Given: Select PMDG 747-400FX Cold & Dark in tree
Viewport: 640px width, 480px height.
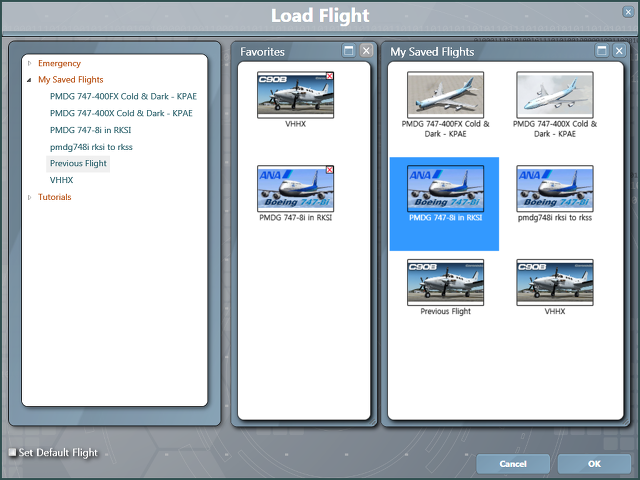Looking at the screenshot, I should pyautogui.click(x=123, y=96).
